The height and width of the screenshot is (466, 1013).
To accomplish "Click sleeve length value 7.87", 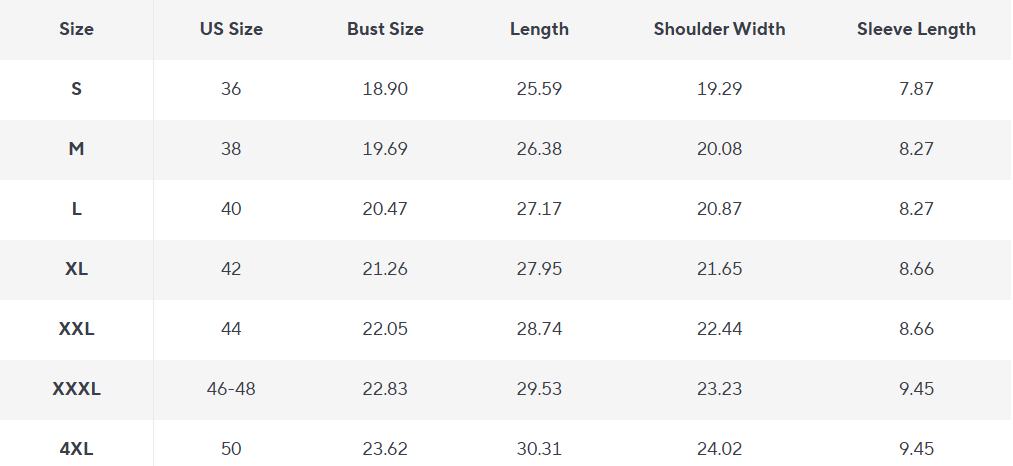I will click(x=916, y=89).
